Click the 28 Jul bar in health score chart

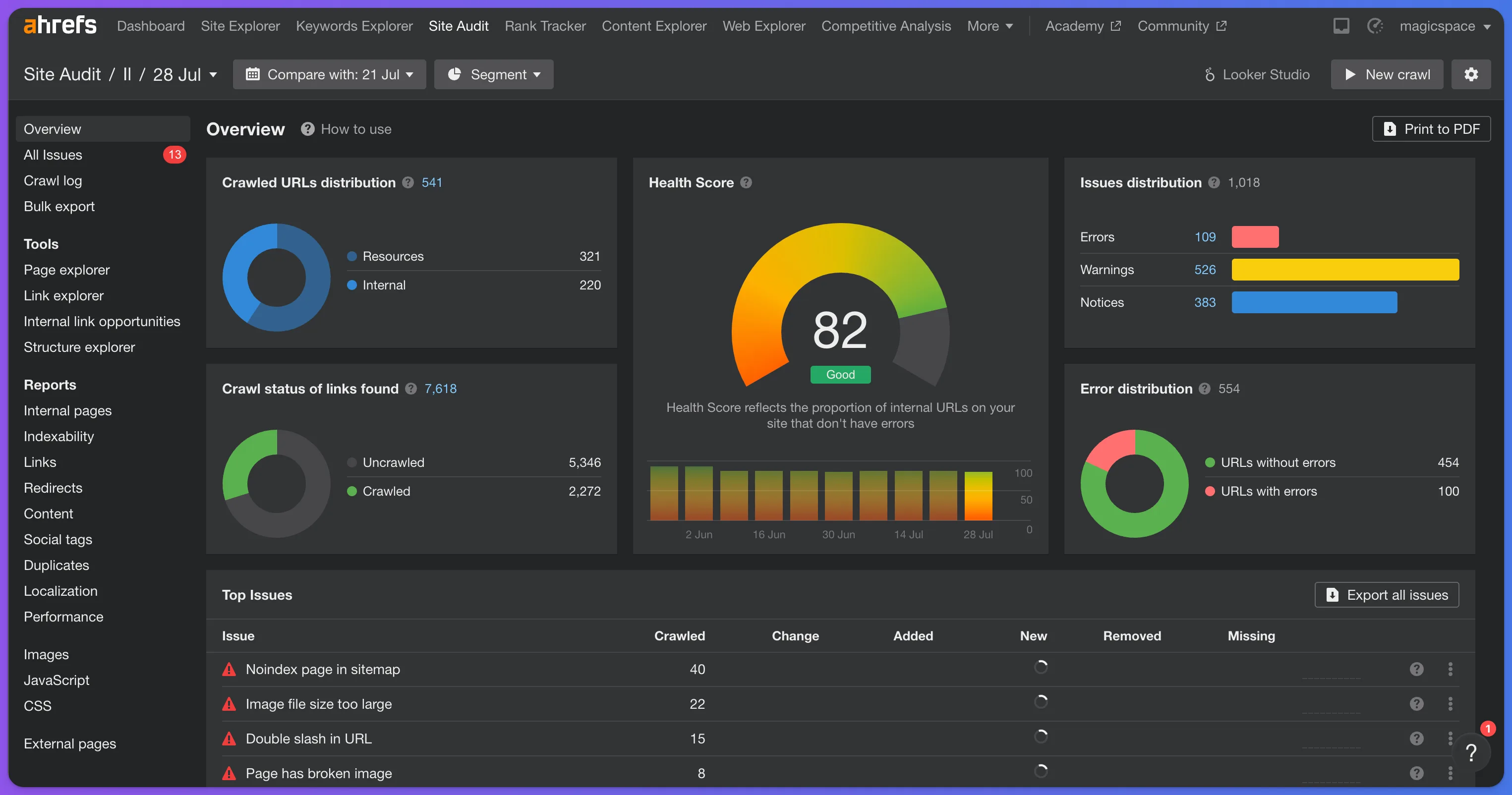[978, 496]
